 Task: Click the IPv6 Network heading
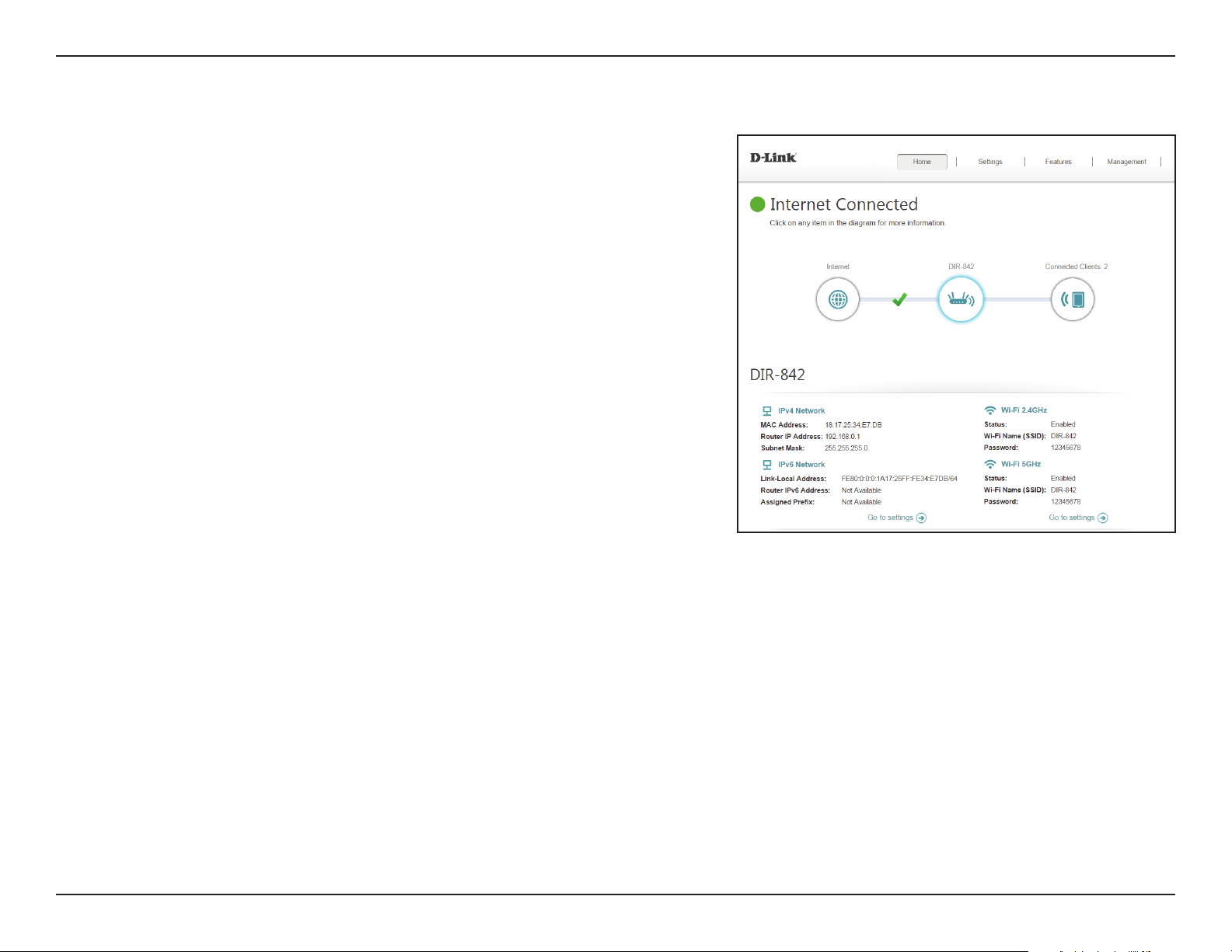click(x=801, y=465)
